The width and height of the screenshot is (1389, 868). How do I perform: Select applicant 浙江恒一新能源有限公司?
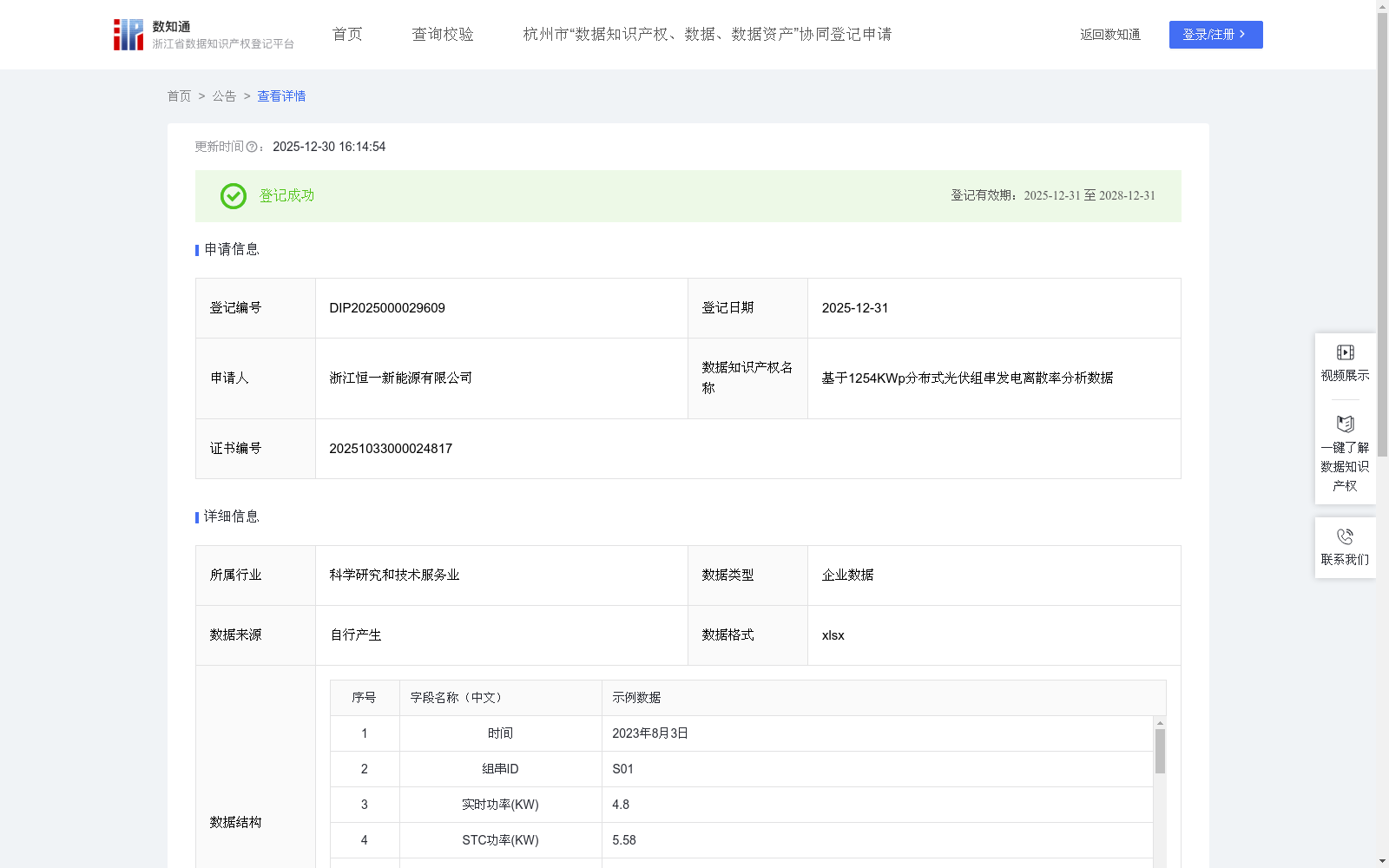tap(401, 378)
